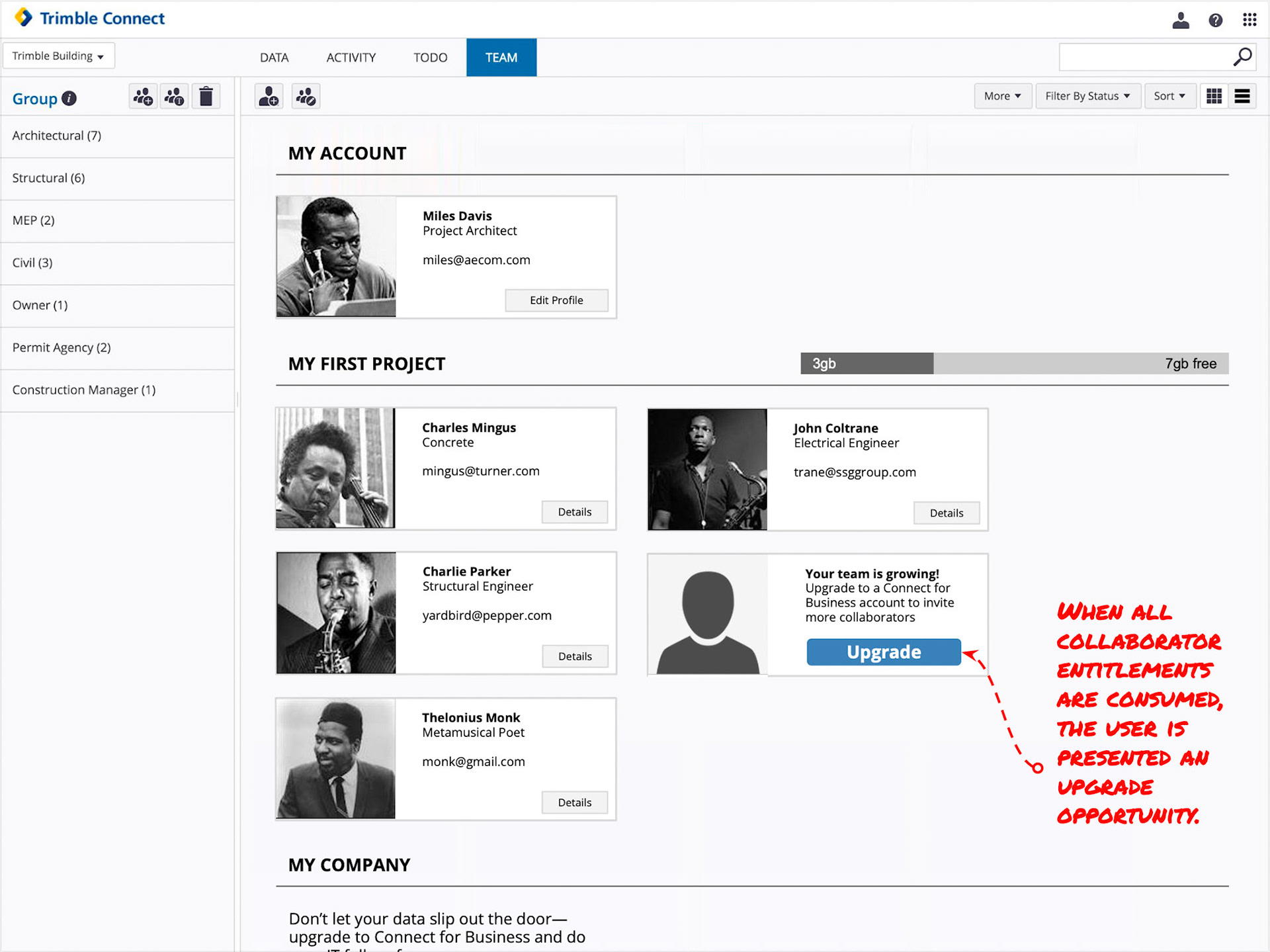Expand the Trimble Building project dropdown

click(58, 56)
